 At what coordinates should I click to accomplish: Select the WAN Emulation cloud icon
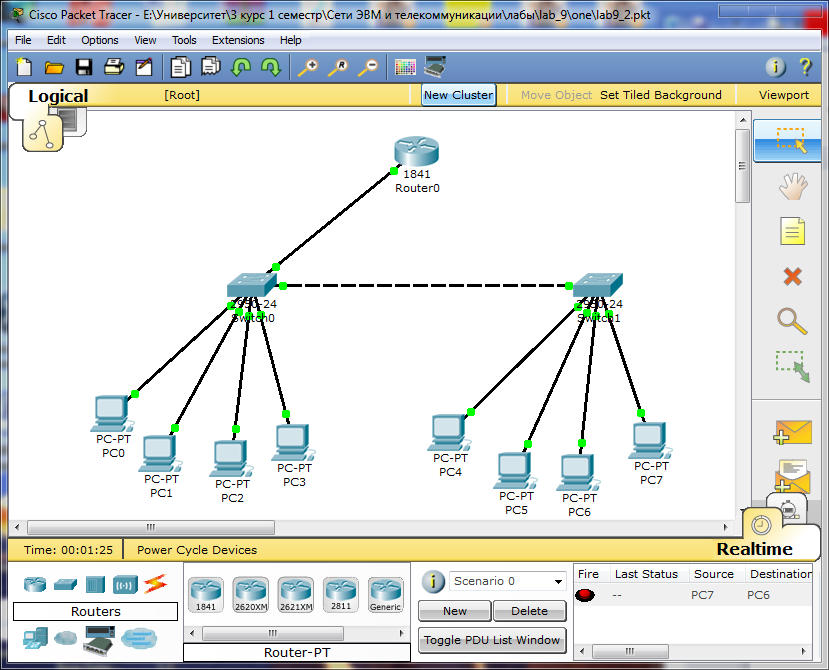pos(65,638)
